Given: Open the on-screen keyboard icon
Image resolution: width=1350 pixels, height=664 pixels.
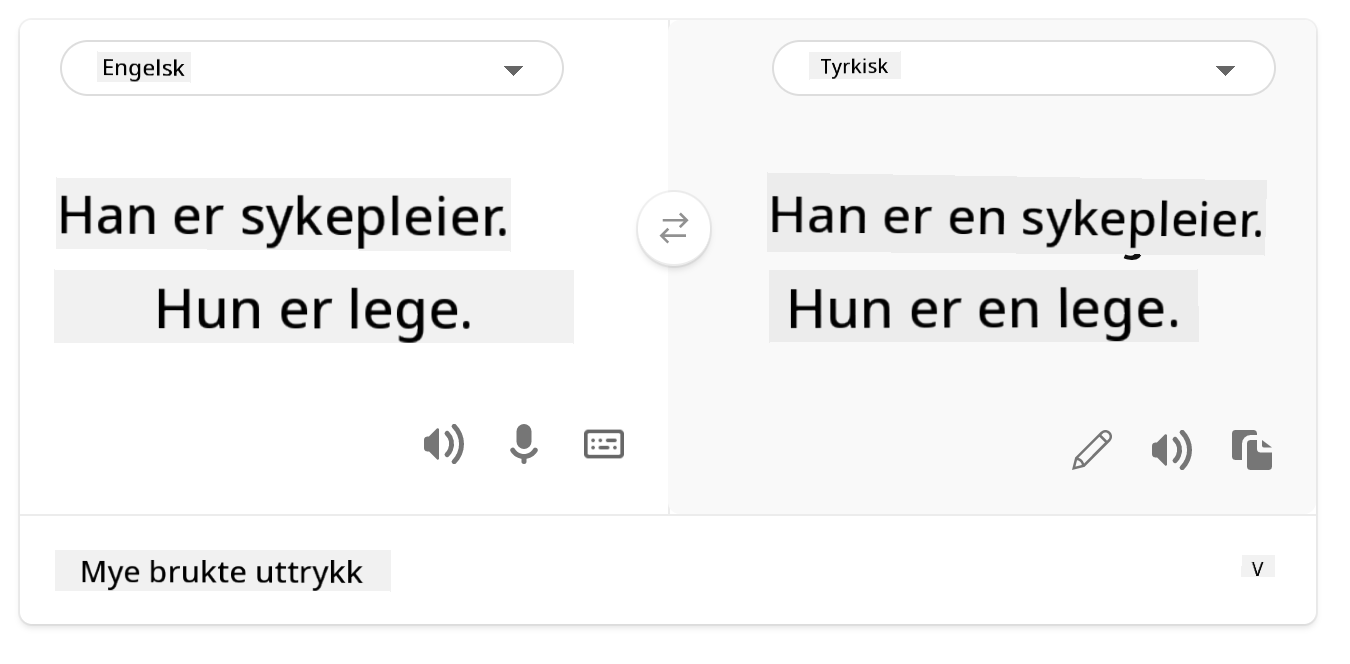Looking at the screenshot, I should [604, 444].
